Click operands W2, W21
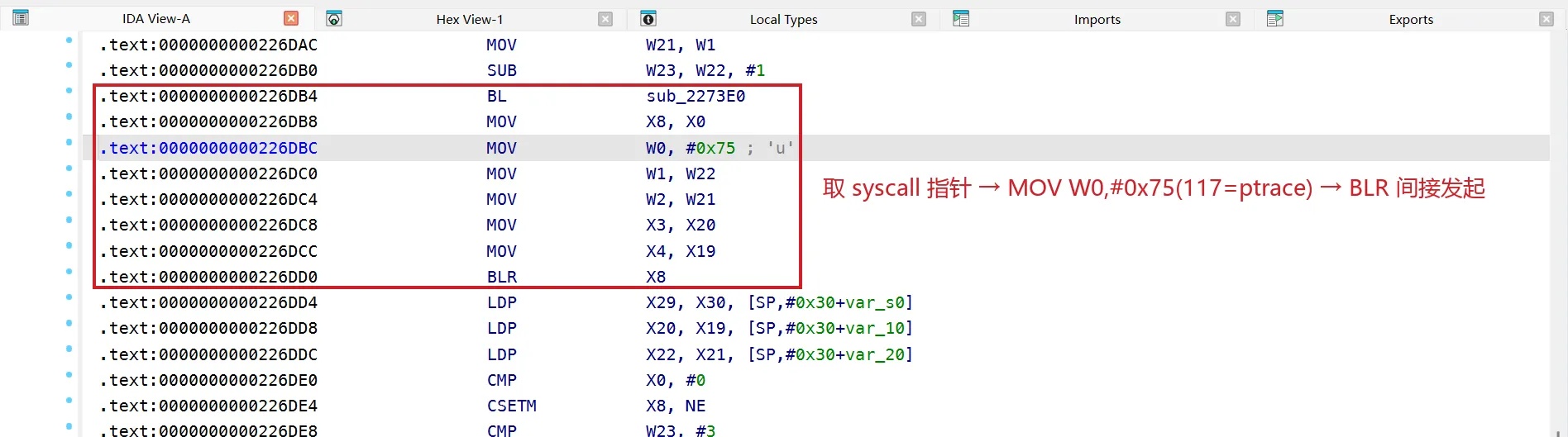Viewport: 1568px width, 437px height. pos(681,199)
